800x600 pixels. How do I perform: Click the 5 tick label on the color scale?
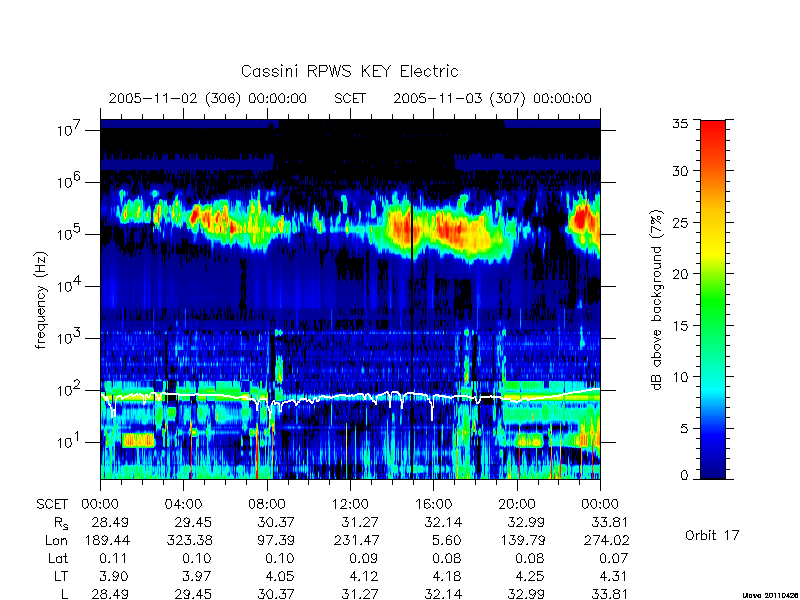[684, 428]
